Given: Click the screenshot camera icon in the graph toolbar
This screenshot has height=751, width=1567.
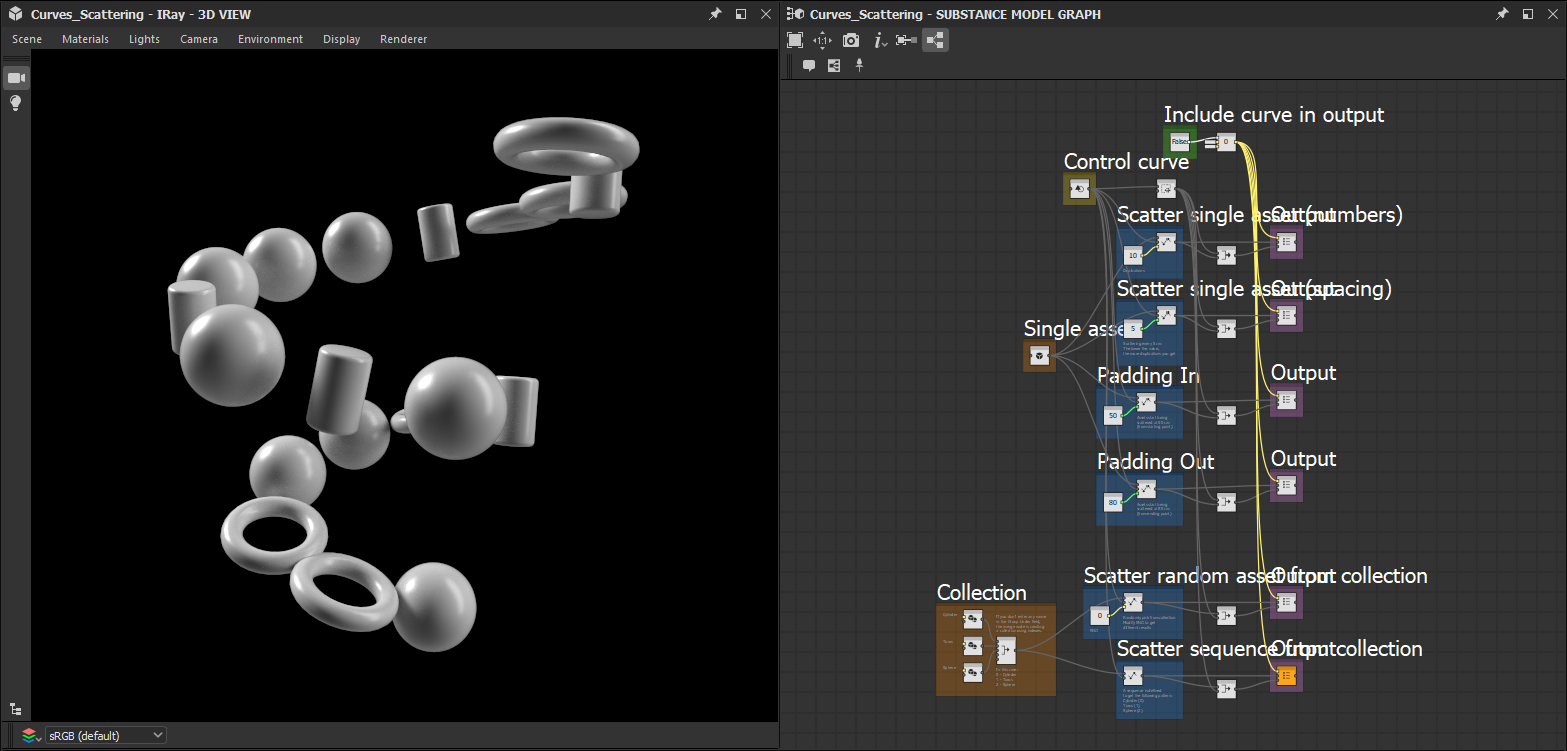Looking at the screenshot, I should point(850,40).
